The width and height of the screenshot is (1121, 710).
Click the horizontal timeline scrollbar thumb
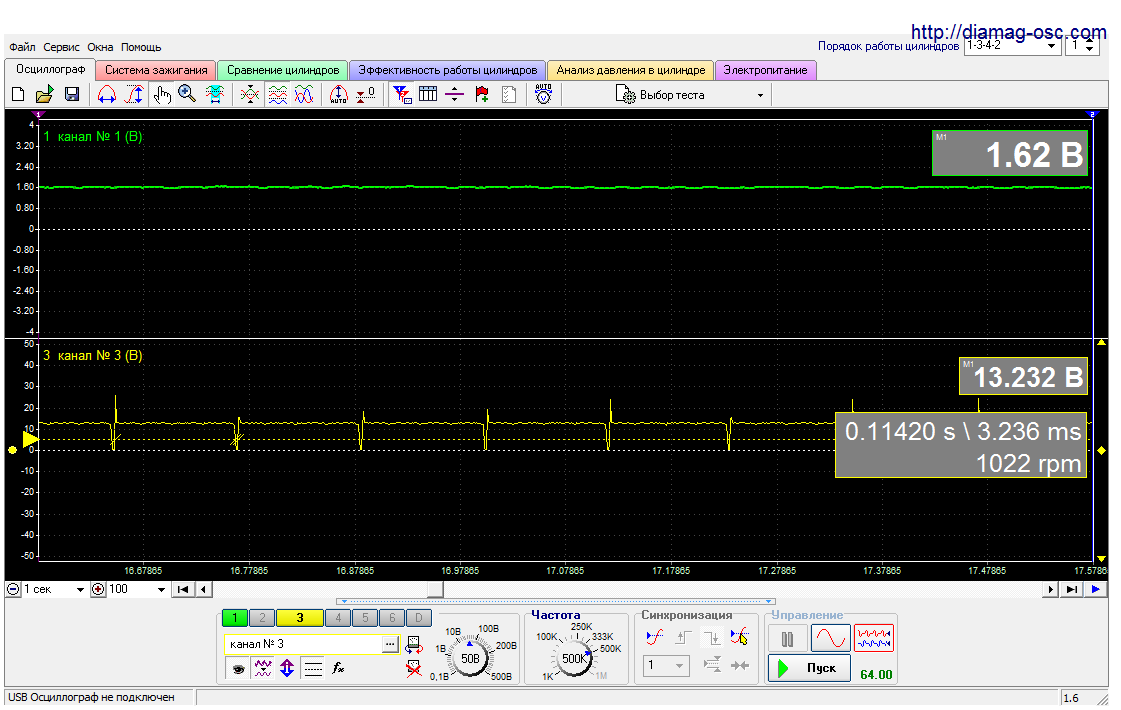[x=435, y=590]
